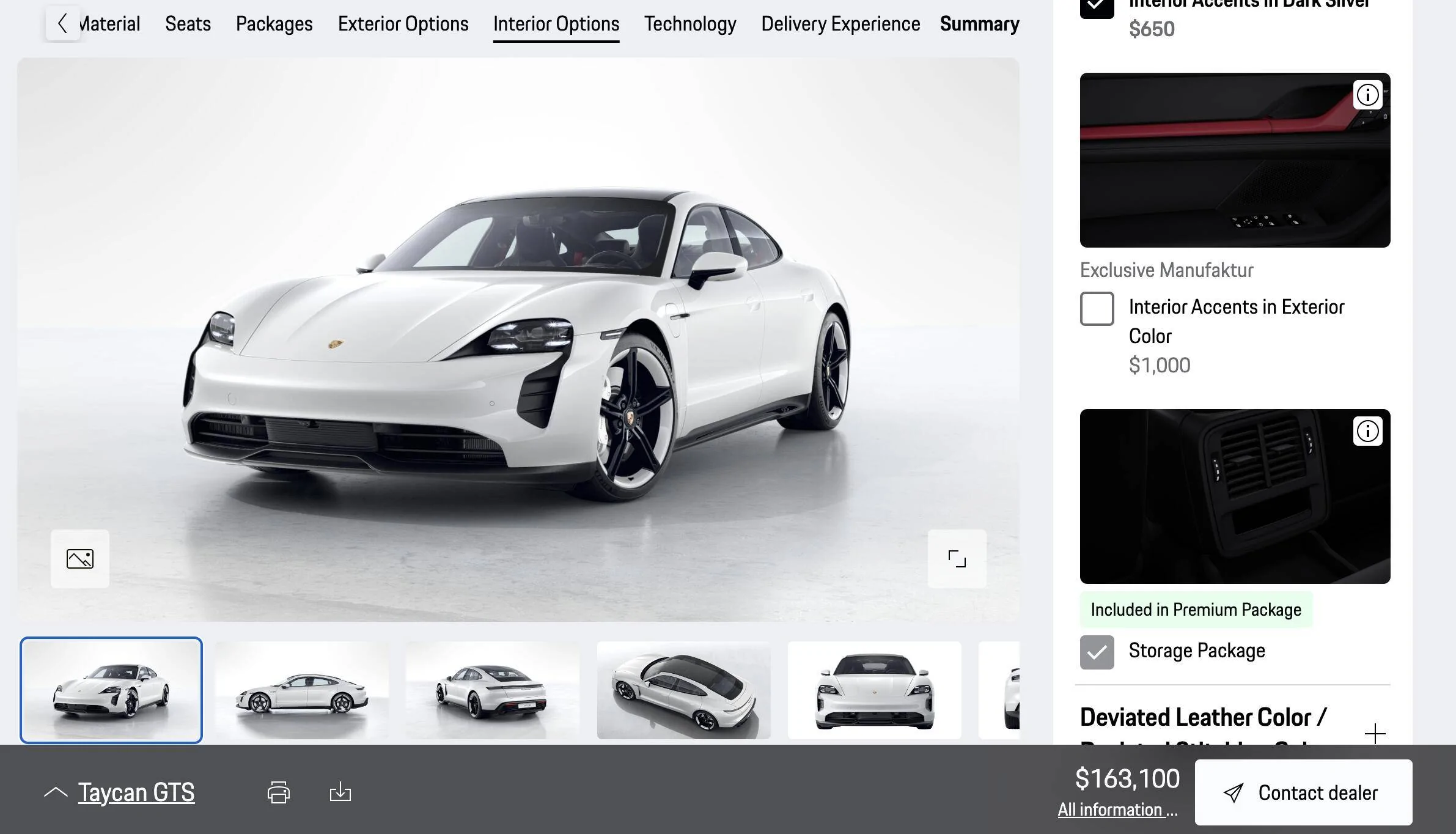The width and height of the screenshot is (1456, 834).
Task: Click the download configuration icon
Action: pyautogui.click(x=340, y=792)
